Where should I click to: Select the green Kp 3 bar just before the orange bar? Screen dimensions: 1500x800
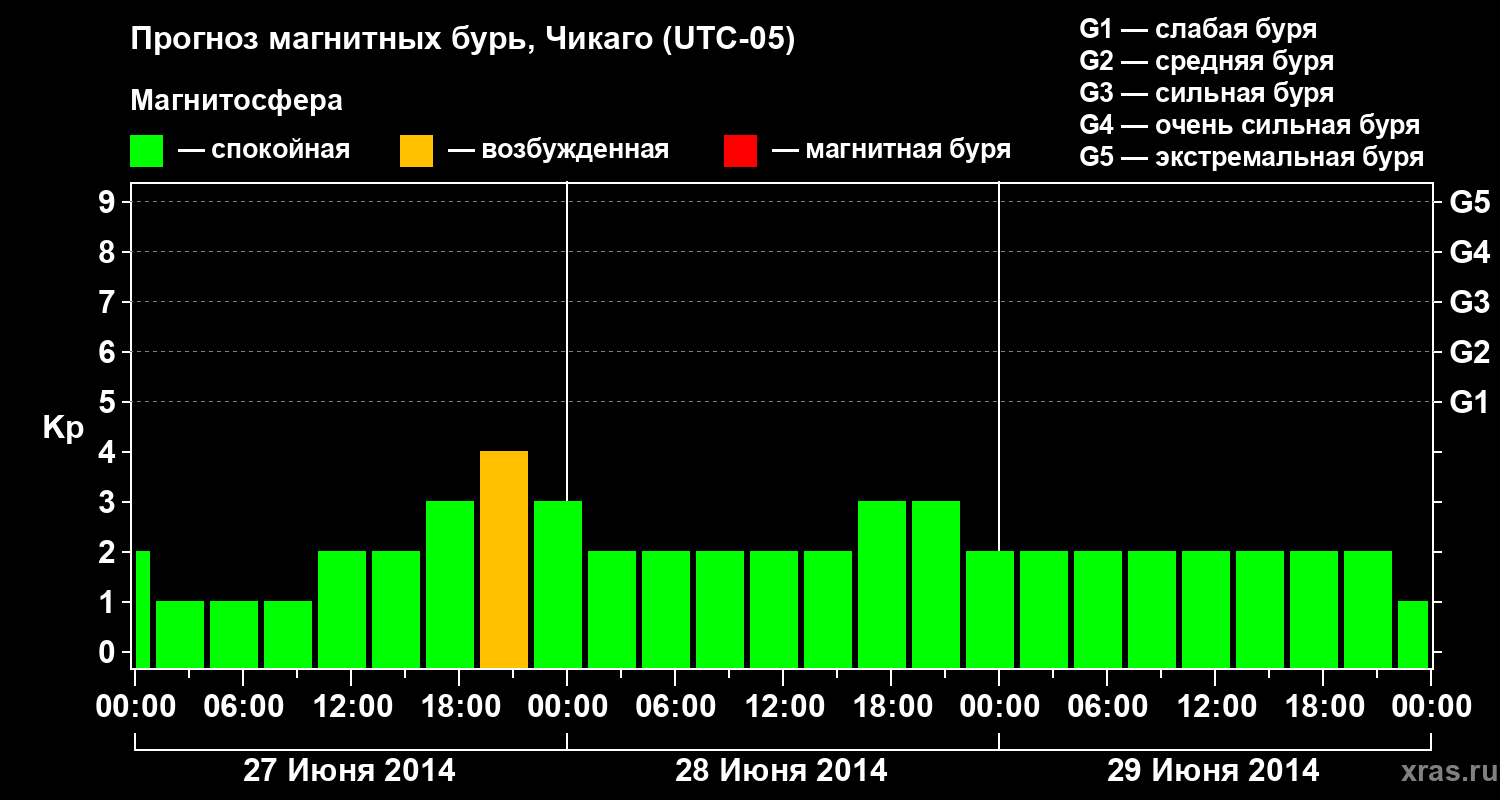click(x=450, y=585)
